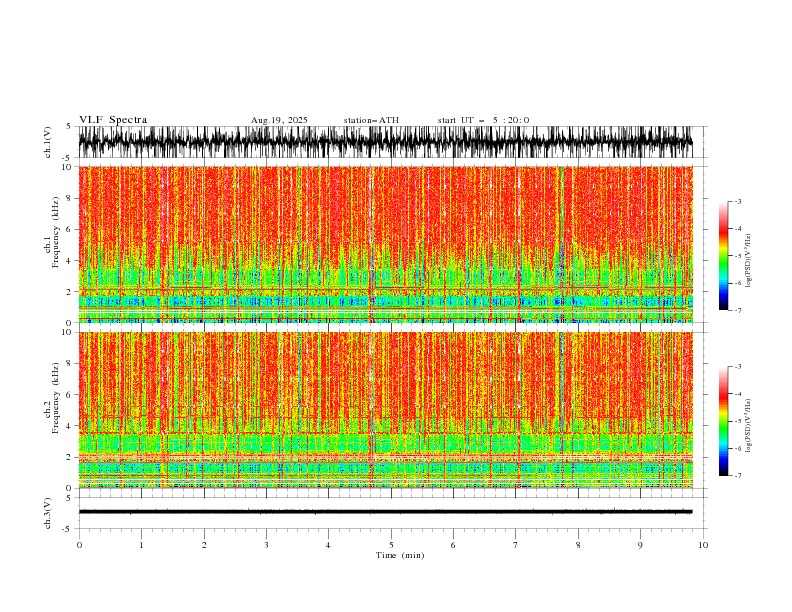Screen dimensions: 792x612
Task: Click the 'Time (min)' axis label
Action: point(400,555)
